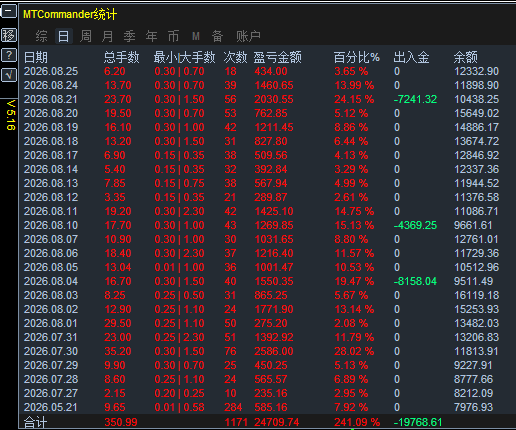This screenshot has width=516, height=430.
Task: Click the 日期 column header
Action: coord(36,57)
